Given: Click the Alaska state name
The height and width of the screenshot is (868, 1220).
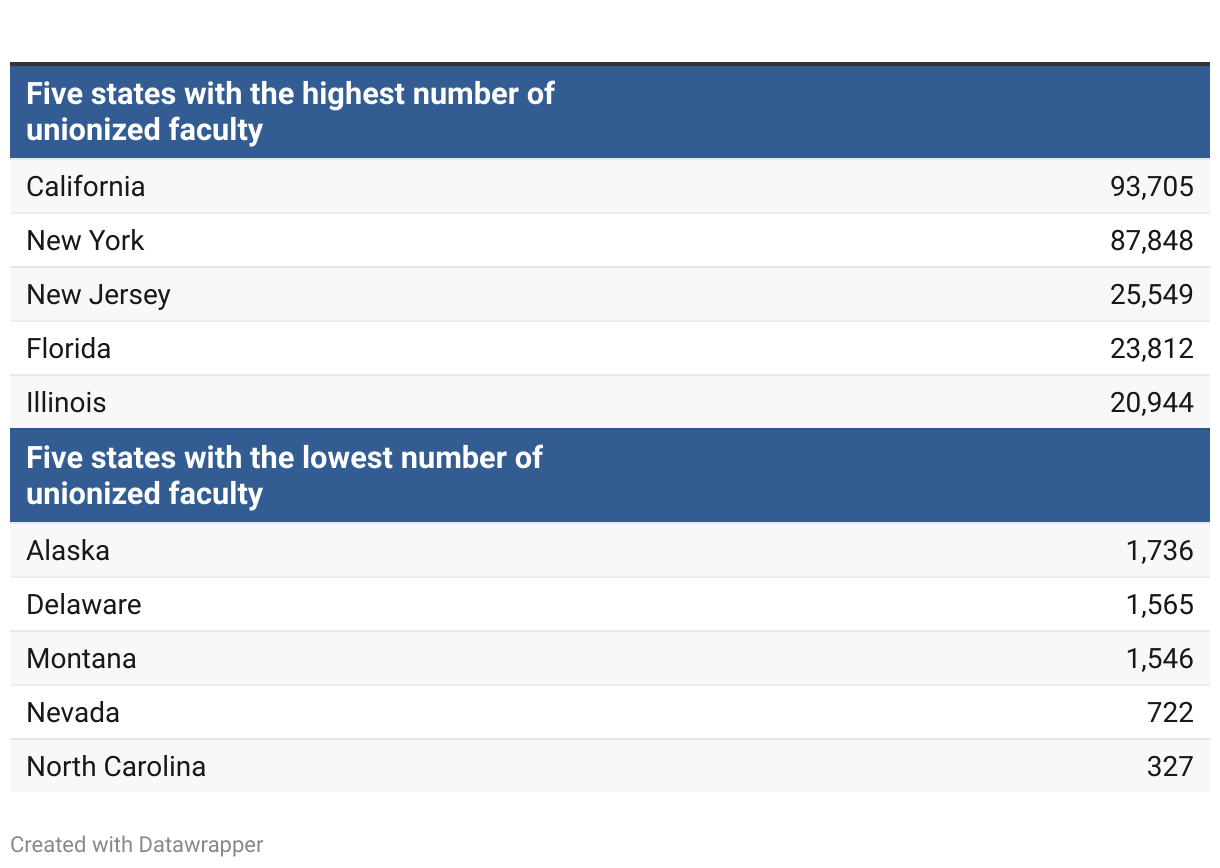Looking at the screenshot, I should tap(68, 551).
